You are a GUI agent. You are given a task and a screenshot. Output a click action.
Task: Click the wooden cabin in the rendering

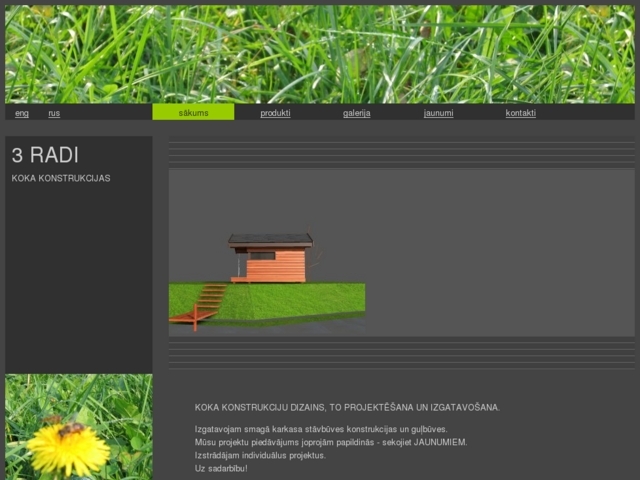(272, 260)
